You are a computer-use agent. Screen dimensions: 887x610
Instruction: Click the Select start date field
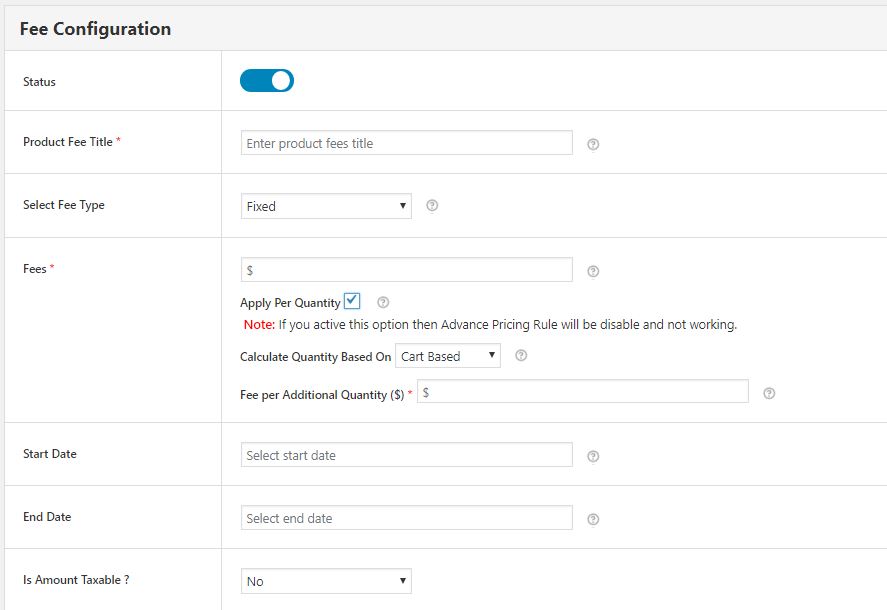pos(407,455)
